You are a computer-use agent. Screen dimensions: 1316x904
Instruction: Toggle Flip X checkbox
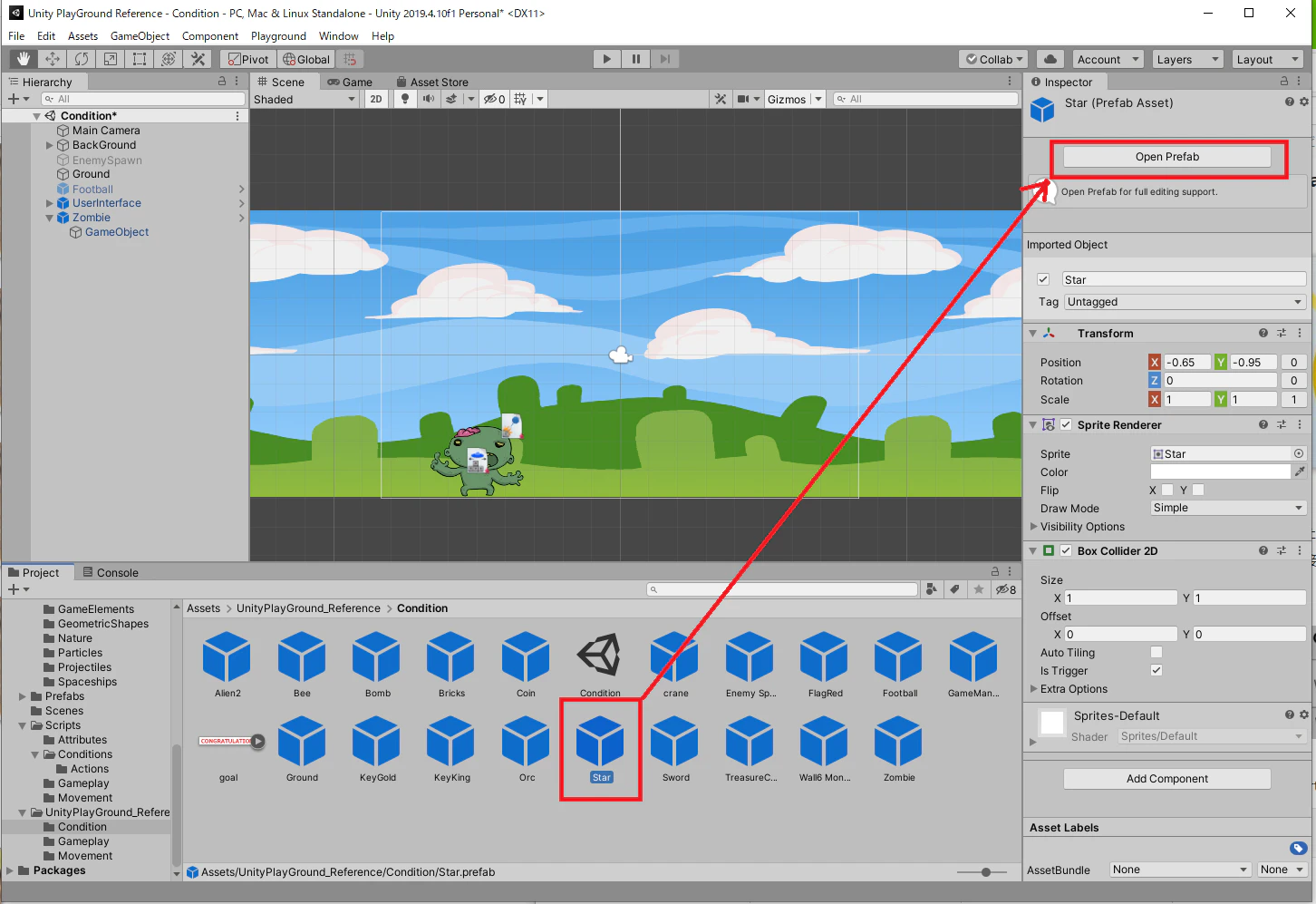(1167, 490)
